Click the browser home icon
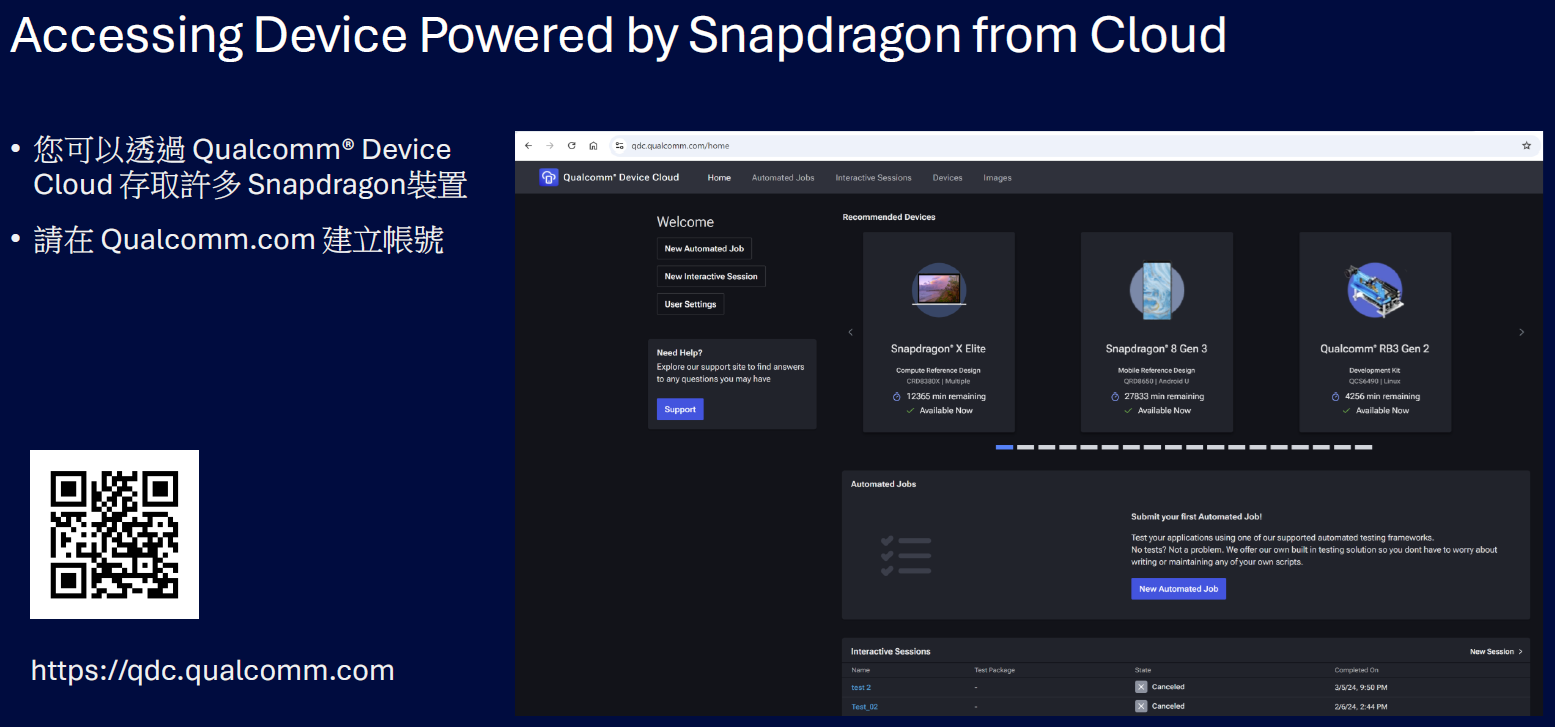The width and height of the screenshot is (1555, 727). (x=593, y=145)
